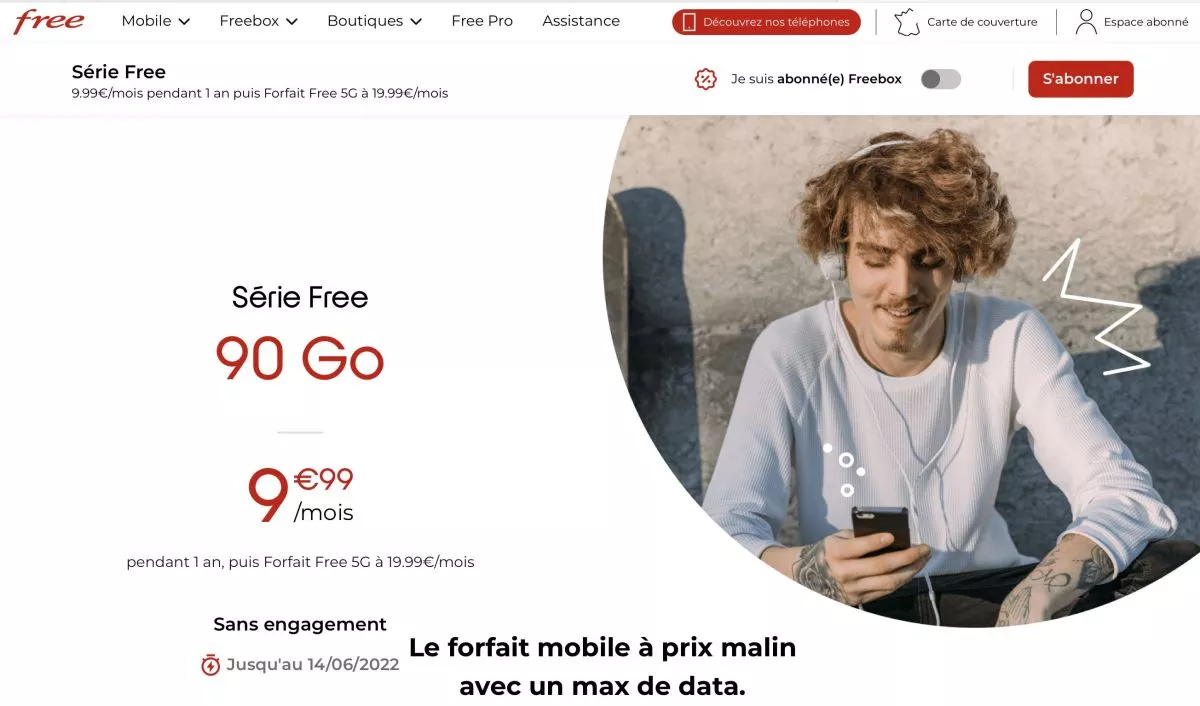Click the discount percent badge icon
This screenshot has height=706, width=1200.
pyautogui.click(x=706, y=79)
